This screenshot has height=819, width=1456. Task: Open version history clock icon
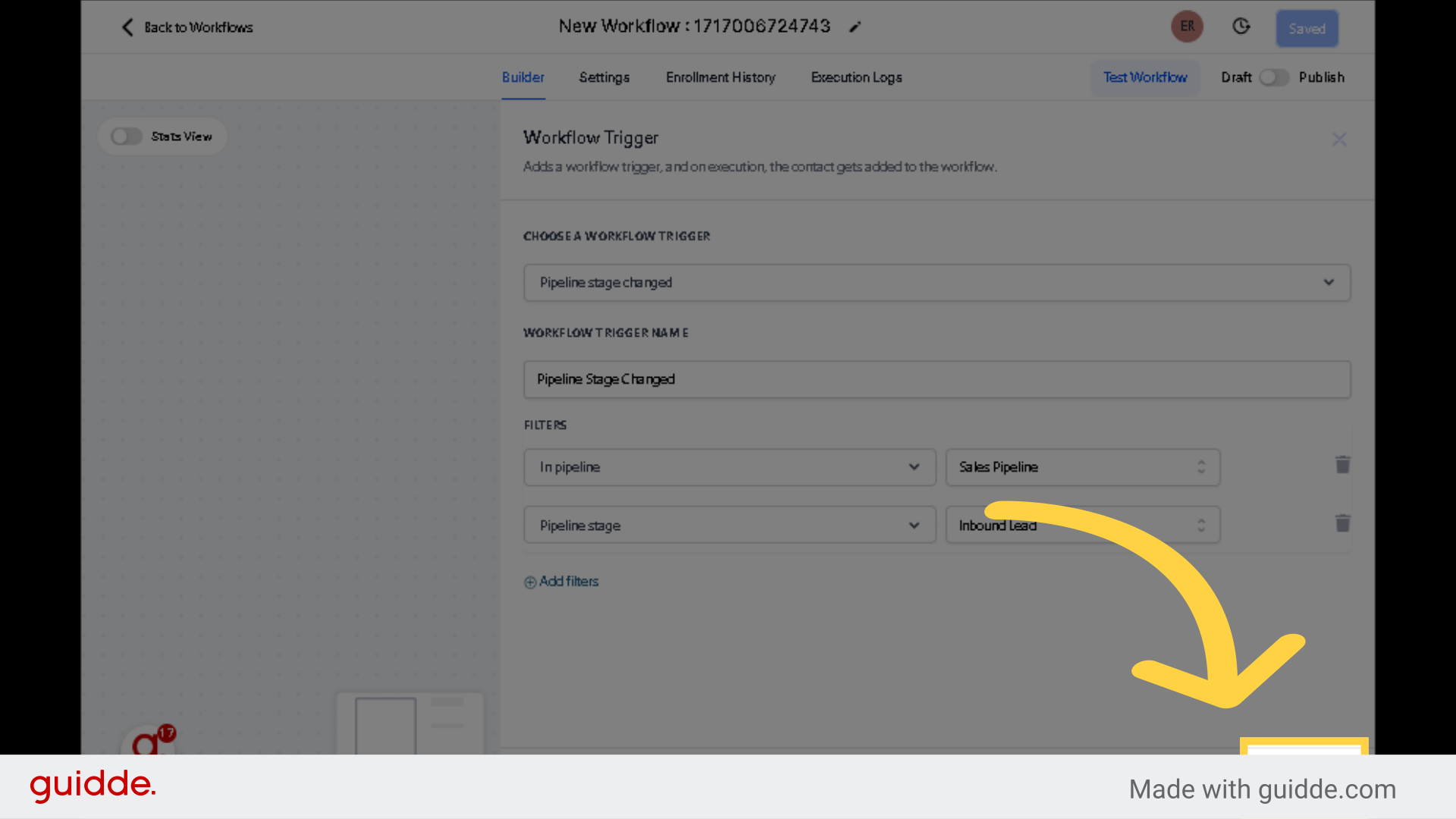[1241, 27]
